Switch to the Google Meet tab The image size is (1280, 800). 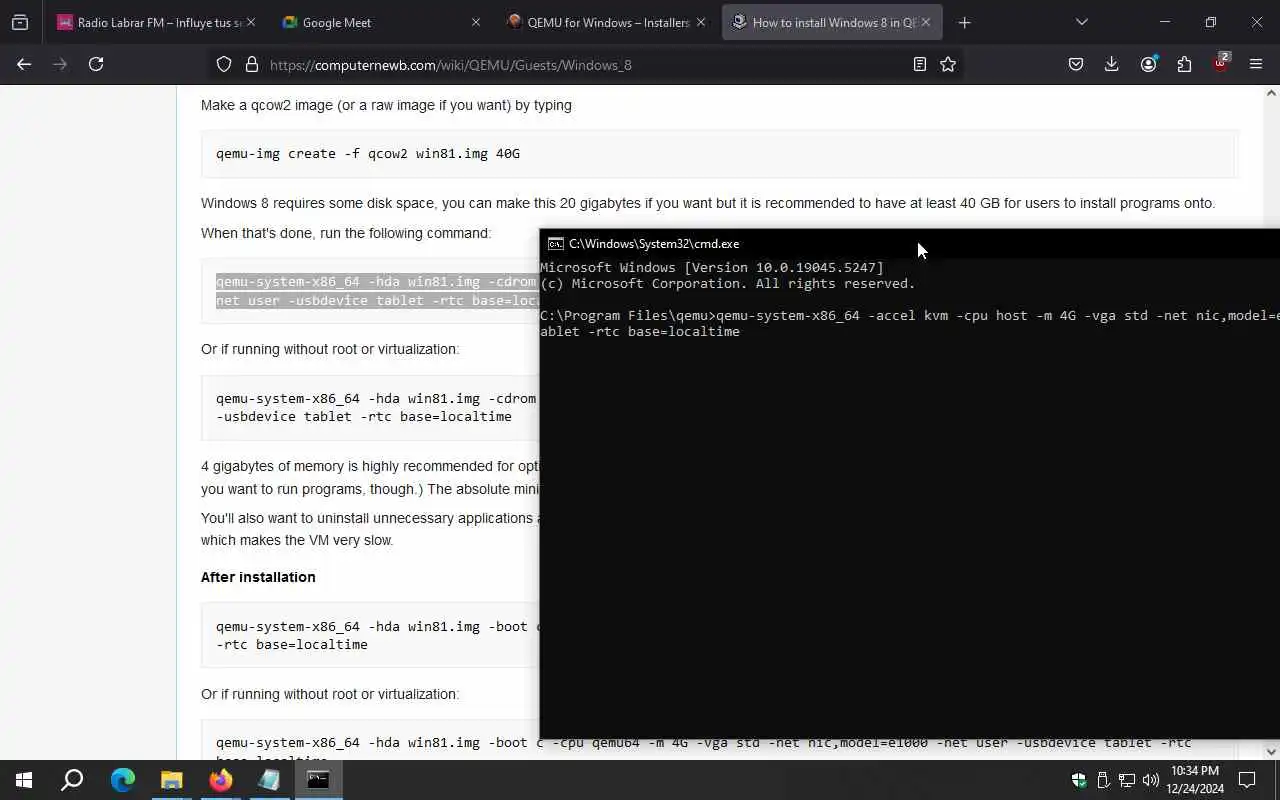380,22
